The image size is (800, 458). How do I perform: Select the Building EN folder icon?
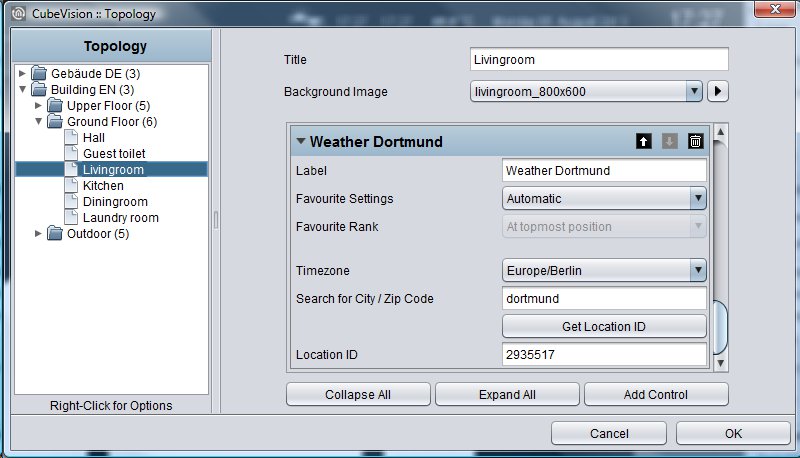39,89
